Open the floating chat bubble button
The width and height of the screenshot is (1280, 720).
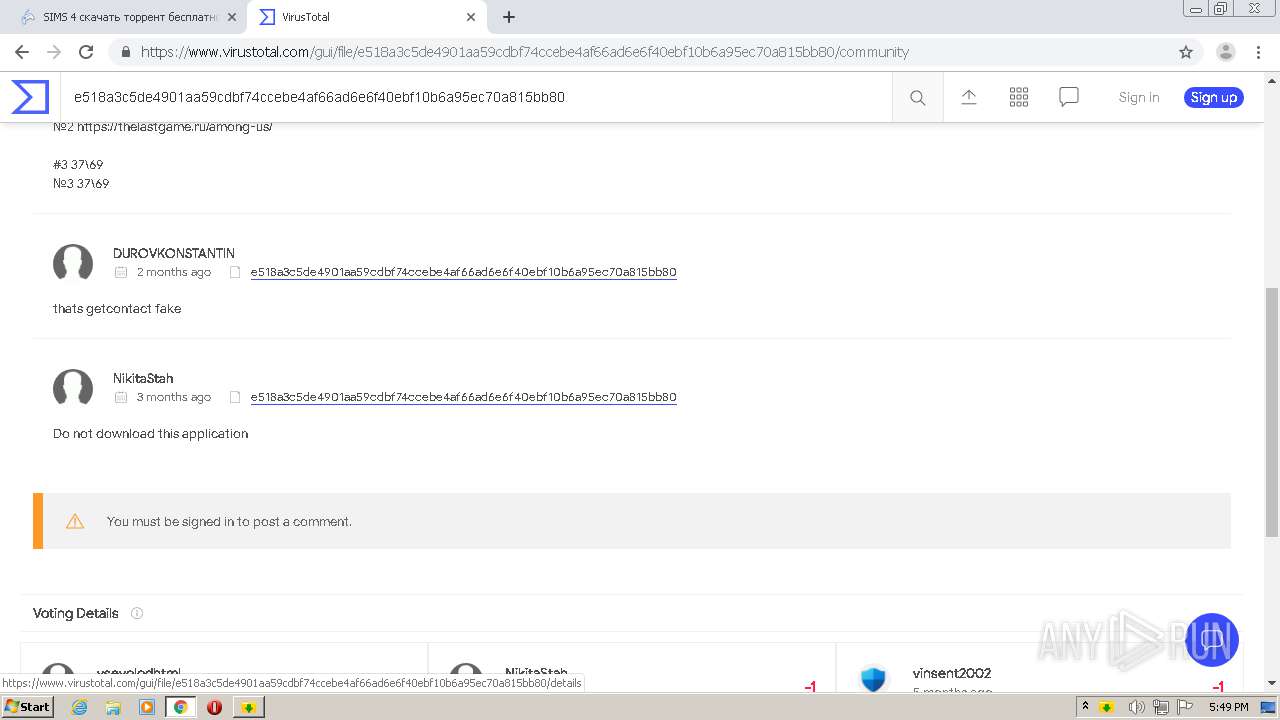click(1212, 640)
